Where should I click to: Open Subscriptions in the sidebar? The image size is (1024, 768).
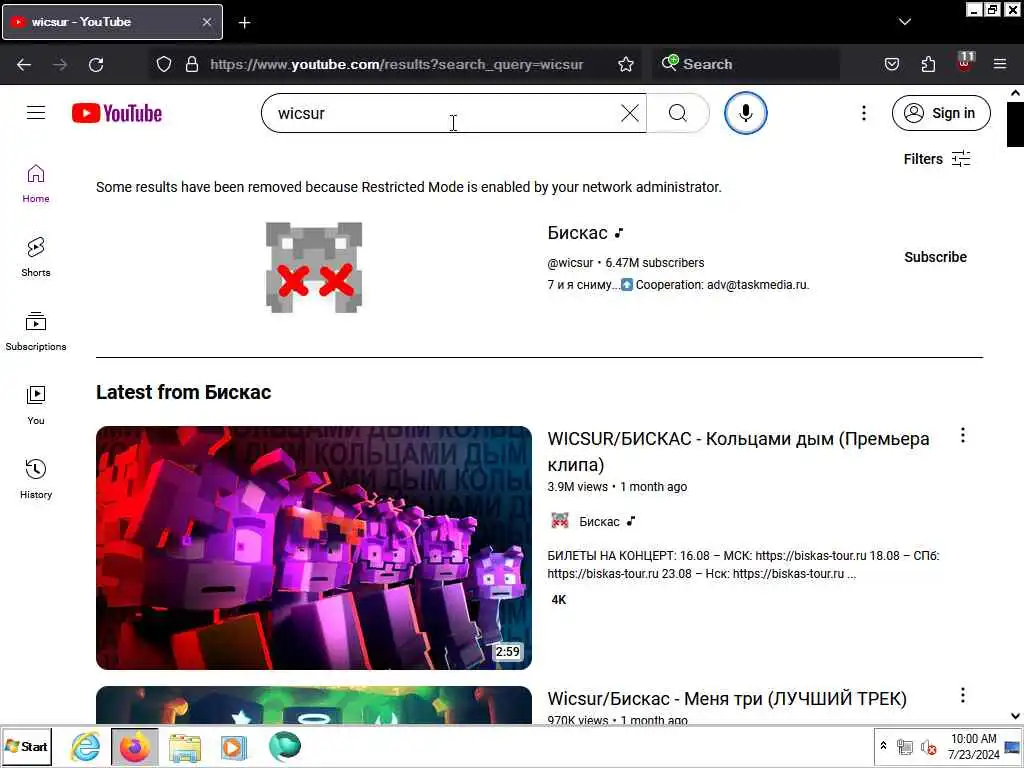36,332
